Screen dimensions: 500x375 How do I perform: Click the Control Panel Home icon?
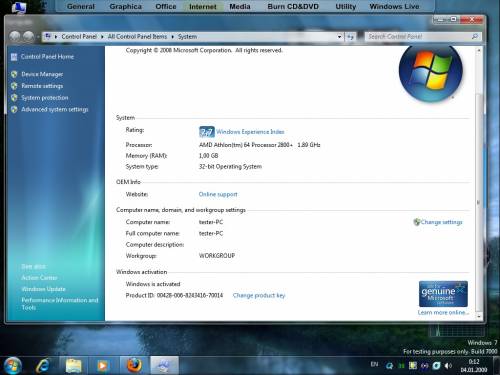coord(14,57)
